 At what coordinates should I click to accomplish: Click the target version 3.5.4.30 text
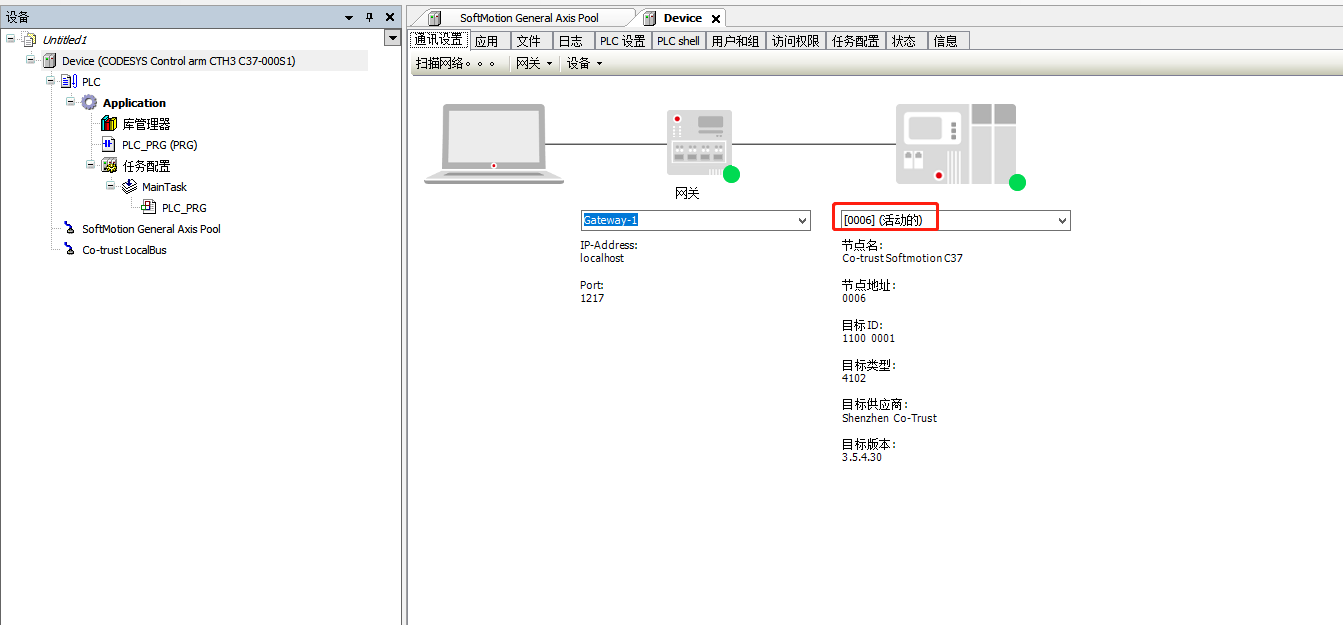862,457
